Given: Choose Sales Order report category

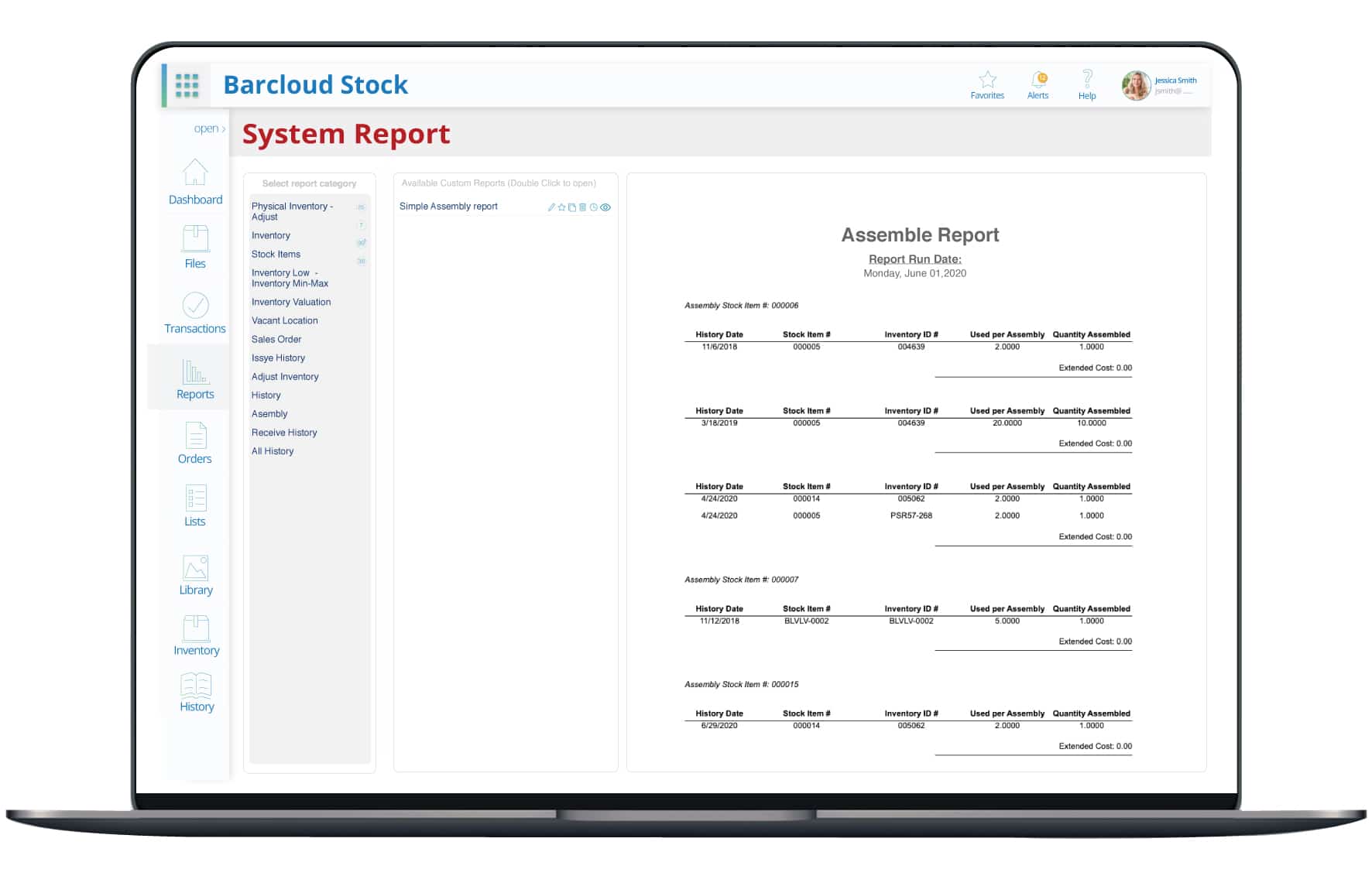Looking at the screenshot, I should point(276,339).
